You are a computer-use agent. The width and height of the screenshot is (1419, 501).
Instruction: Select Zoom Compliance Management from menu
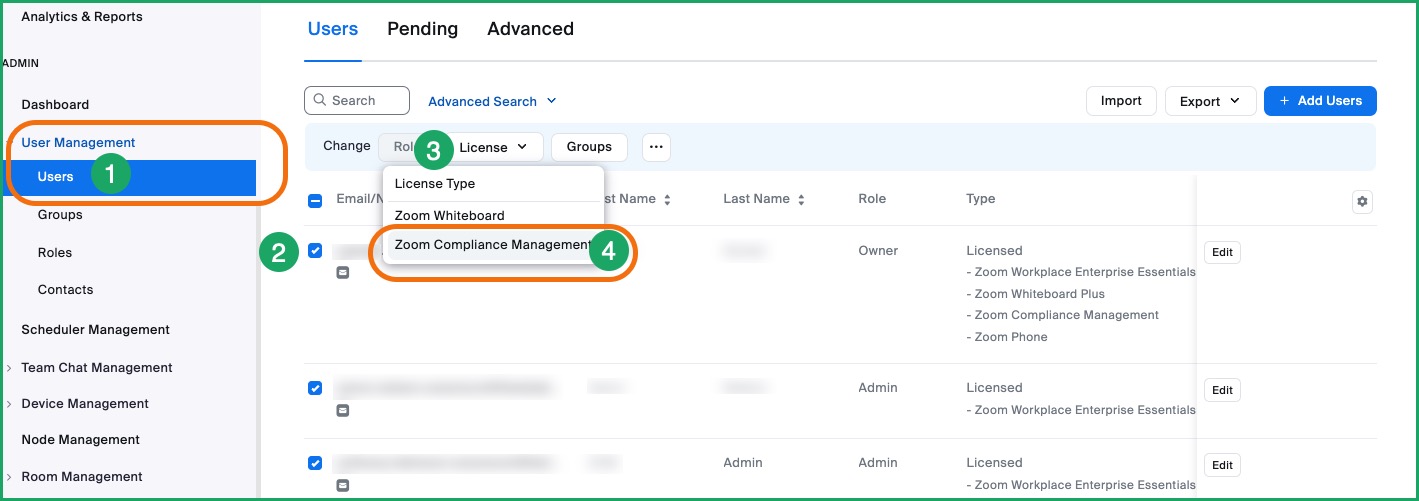pos(492,245)
